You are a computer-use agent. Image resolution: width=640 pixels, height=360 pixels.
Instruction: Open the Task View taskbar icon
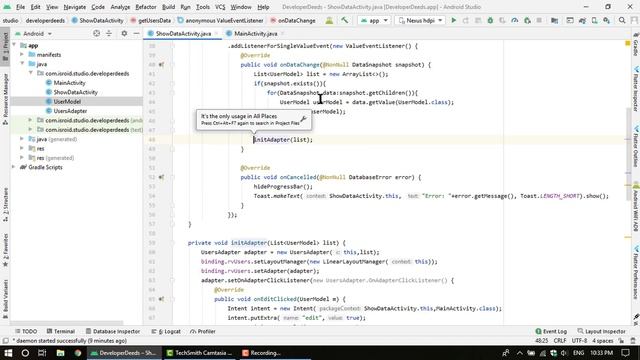(42, 353)
